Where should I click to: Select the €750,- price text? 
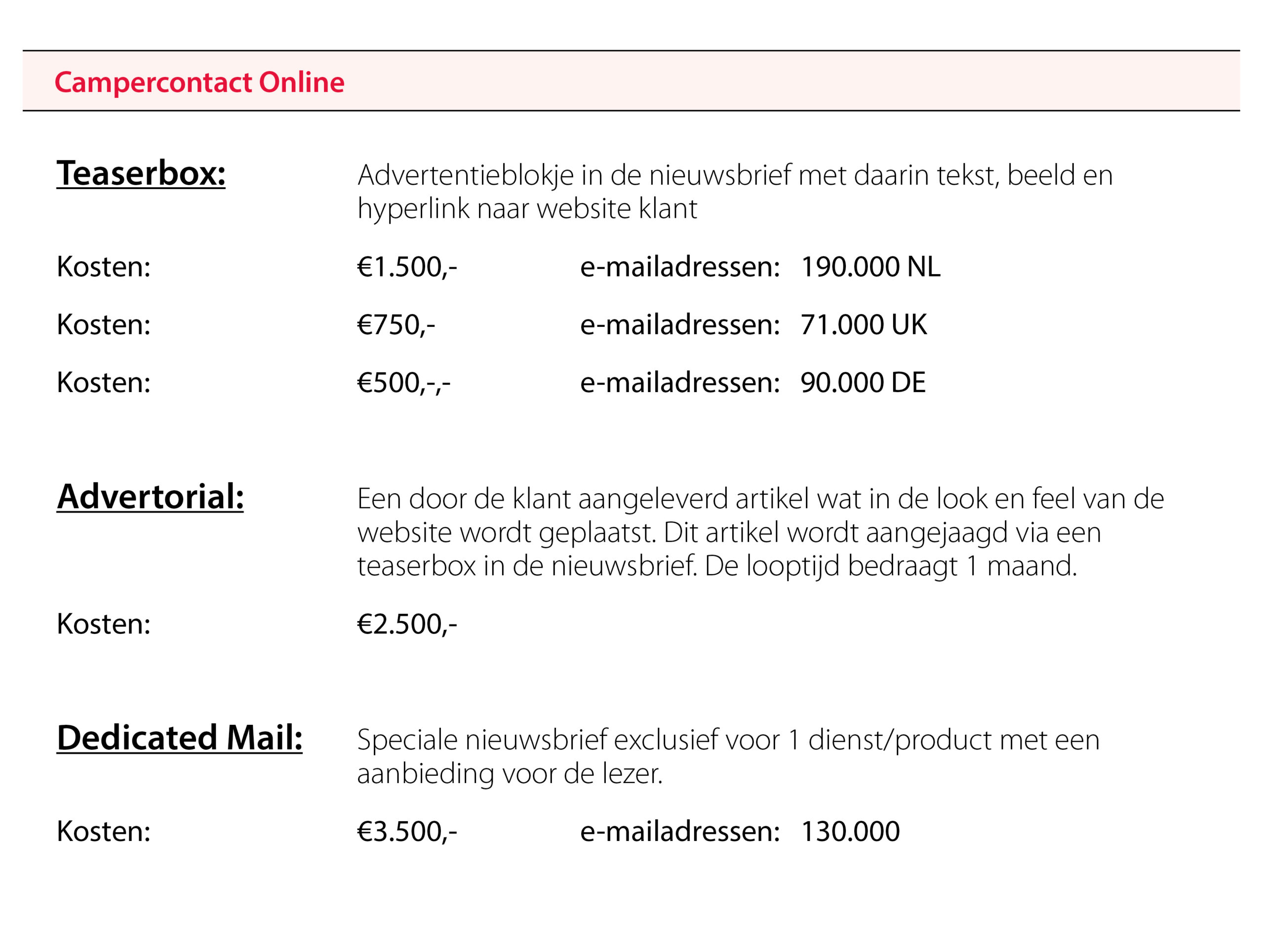pyautogui.click(x=396, y=324)
